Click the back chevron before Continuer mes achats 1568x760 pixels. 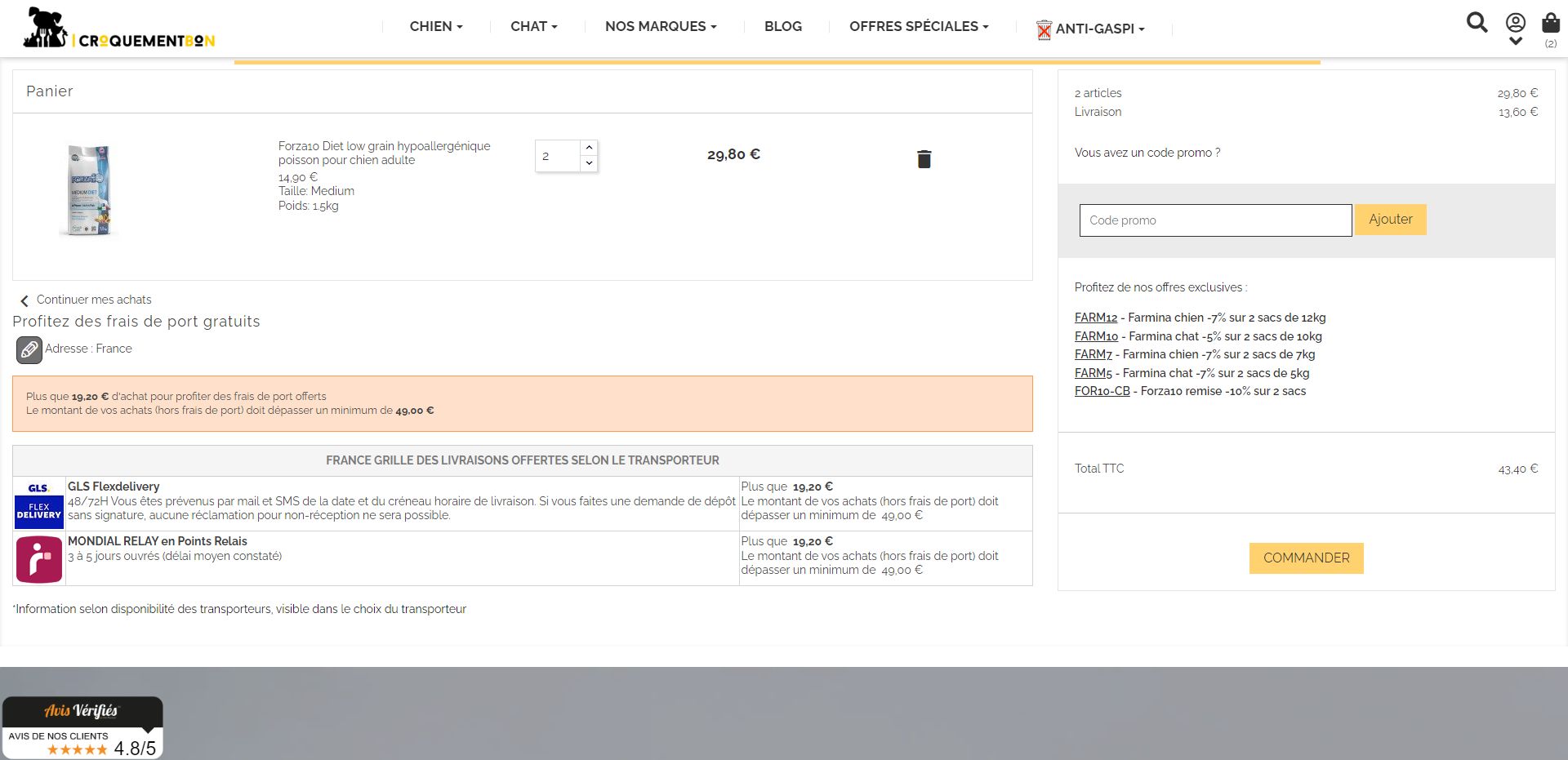(24, 300)
